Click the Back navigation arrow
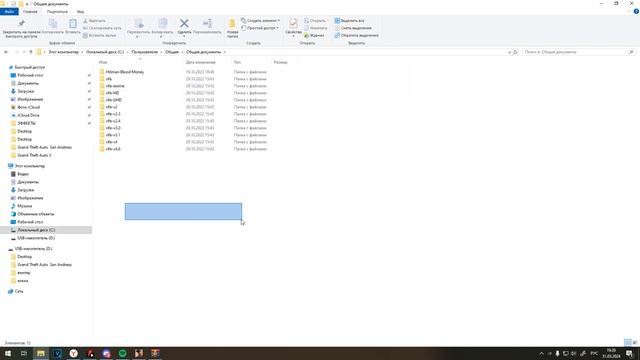The height and width of the screenshot is (360, 640). [x=6, y=52]
